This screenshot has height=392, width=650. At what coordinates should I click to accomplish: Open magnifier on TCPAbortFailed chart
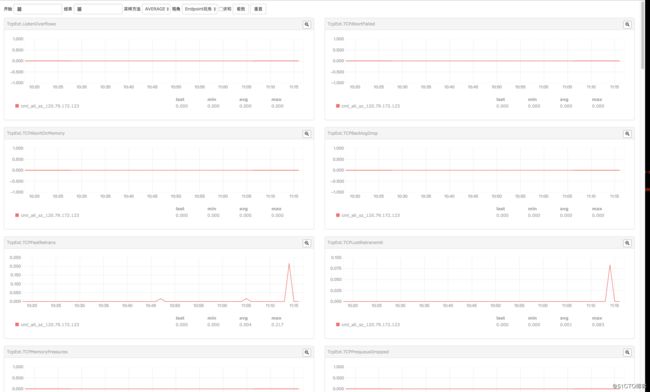click(x=627, y=24)
